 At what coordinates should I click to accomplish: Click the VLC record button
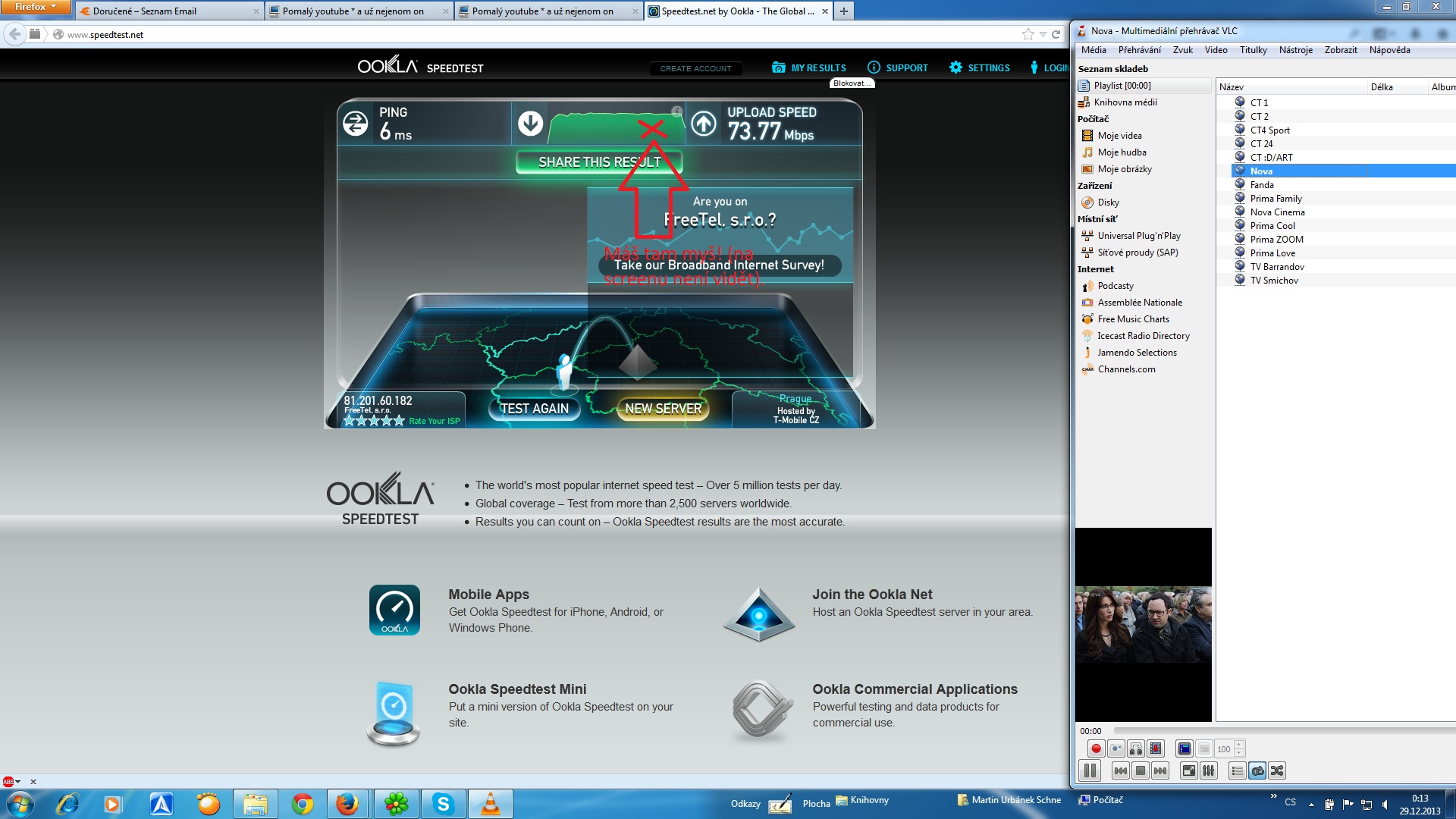[1096, 749]
